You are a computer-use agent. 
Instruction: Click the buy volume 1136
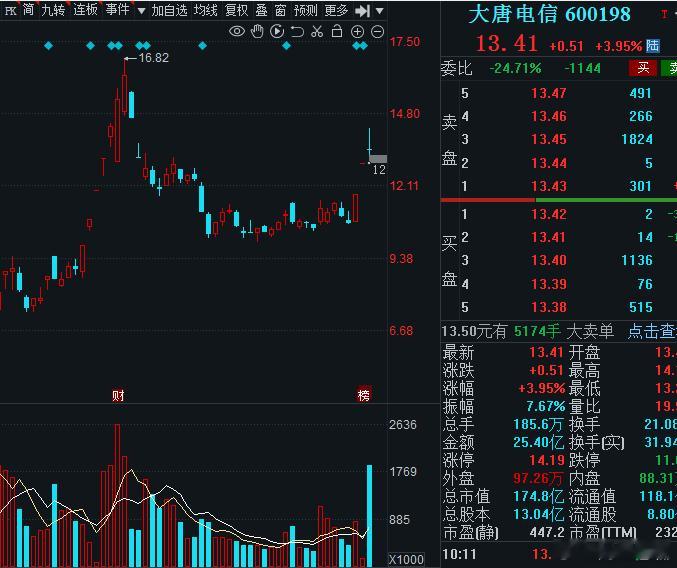coord(637,260)
